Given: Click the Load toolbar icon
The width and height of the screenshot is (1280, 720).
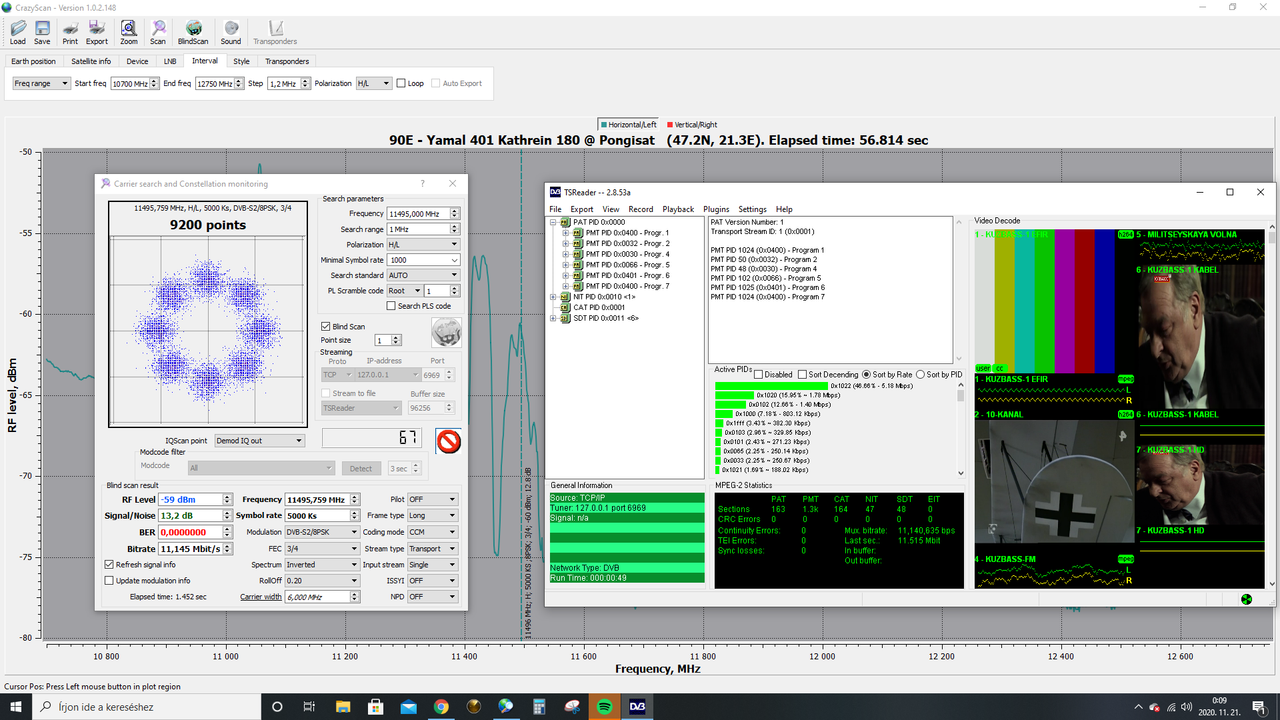Looking at the screenshot, I should (x=17, y=33).
